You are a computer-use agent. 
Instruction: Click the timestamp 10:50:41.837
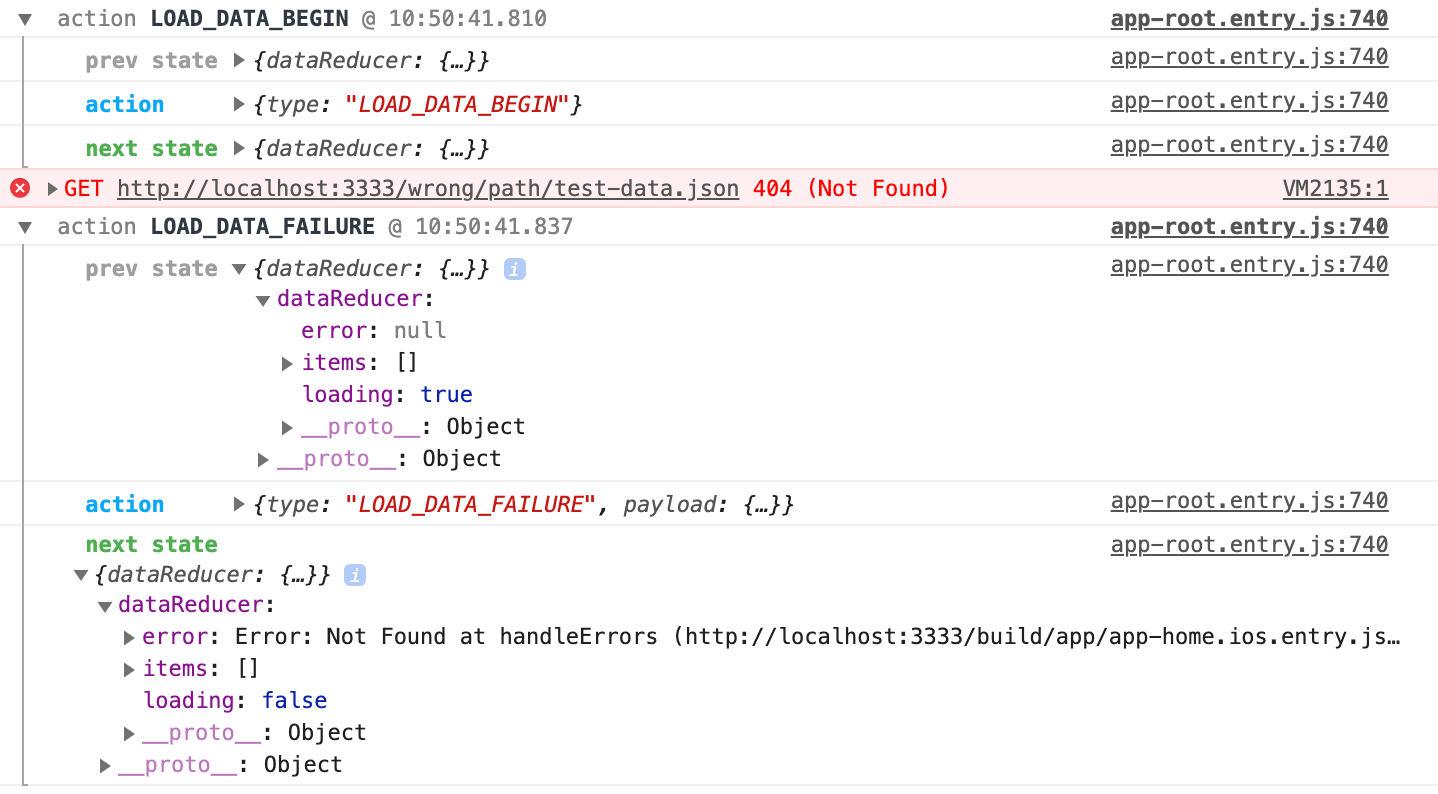(494, 227)
